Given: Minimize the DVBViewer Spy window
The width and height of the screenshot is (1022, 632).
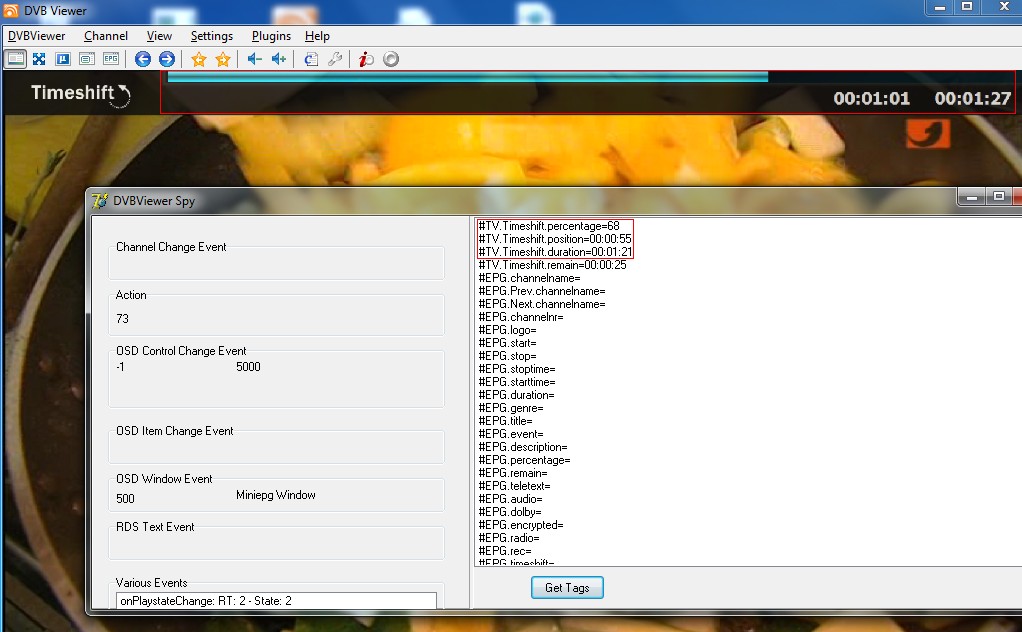Looking at the screenshot, I should click(x=972, y=197).
